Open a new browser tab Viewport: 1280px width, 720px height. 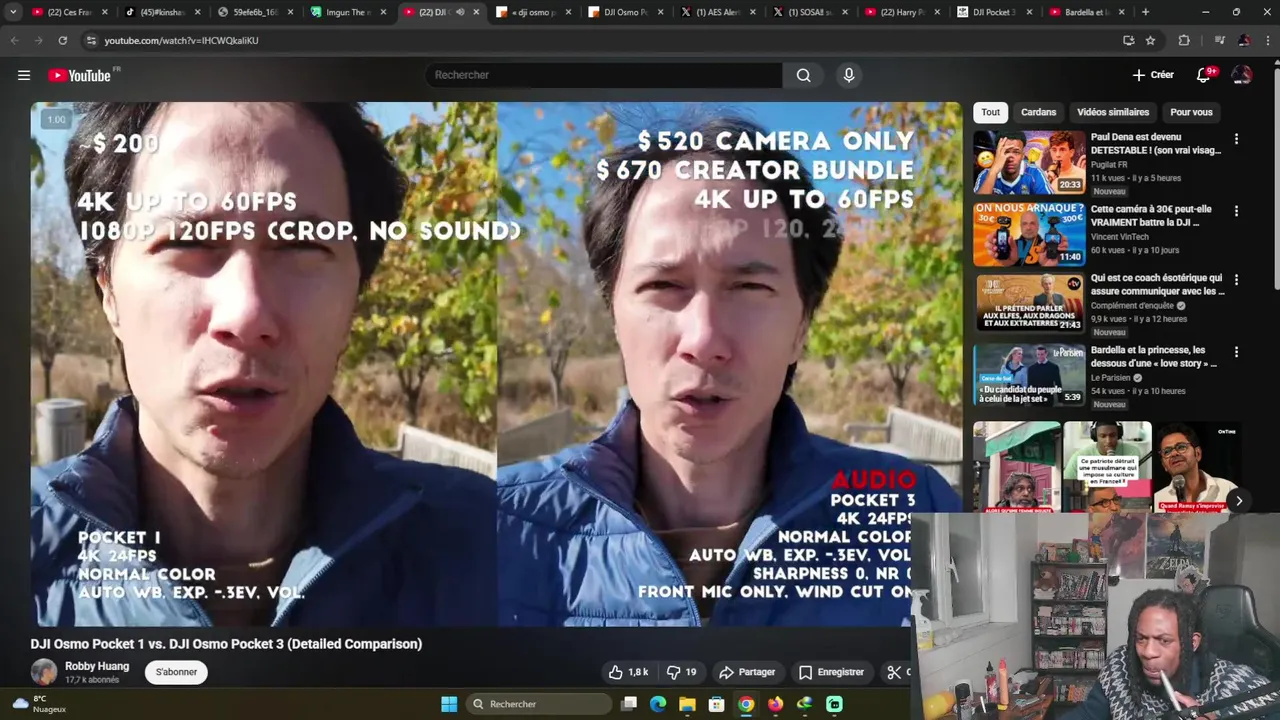pyautogui.click(x=1145, y=12)
